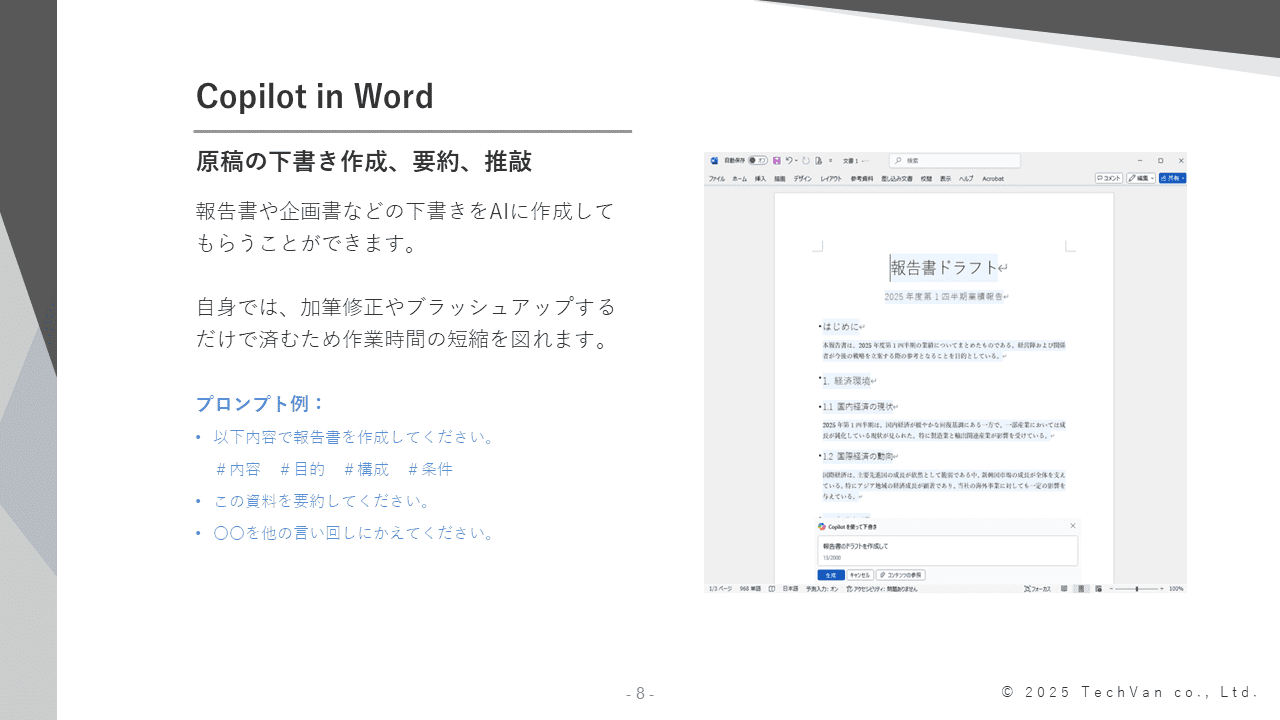Select the Web Layout view icon
Screen dimensions: 1280x720
(x=1098, y=589)
